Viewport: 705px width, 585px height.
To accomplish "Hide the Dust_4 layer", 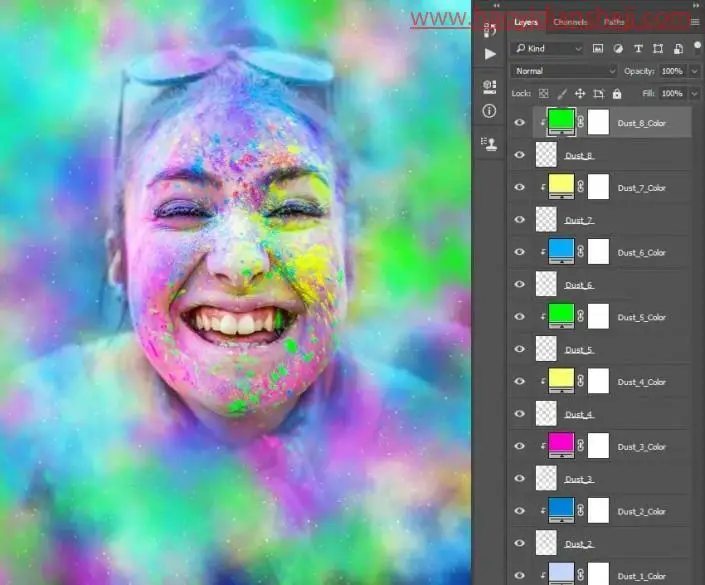I will [520, 414].
